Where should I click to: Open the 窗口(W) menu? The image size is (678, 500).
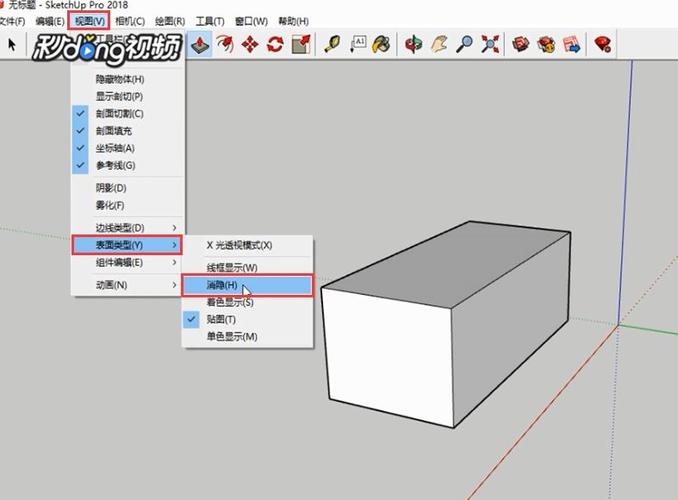251,21
